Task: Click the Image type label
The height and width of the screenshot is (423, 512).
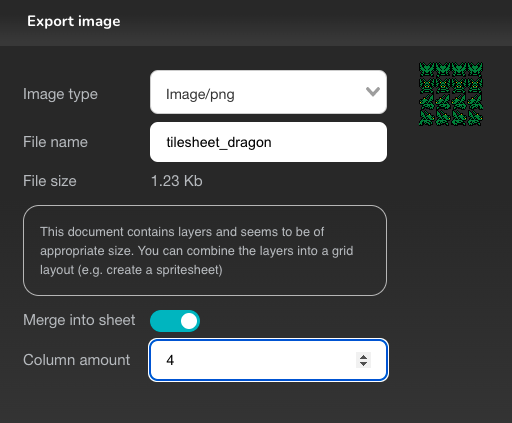Action: tap(60, 94)
